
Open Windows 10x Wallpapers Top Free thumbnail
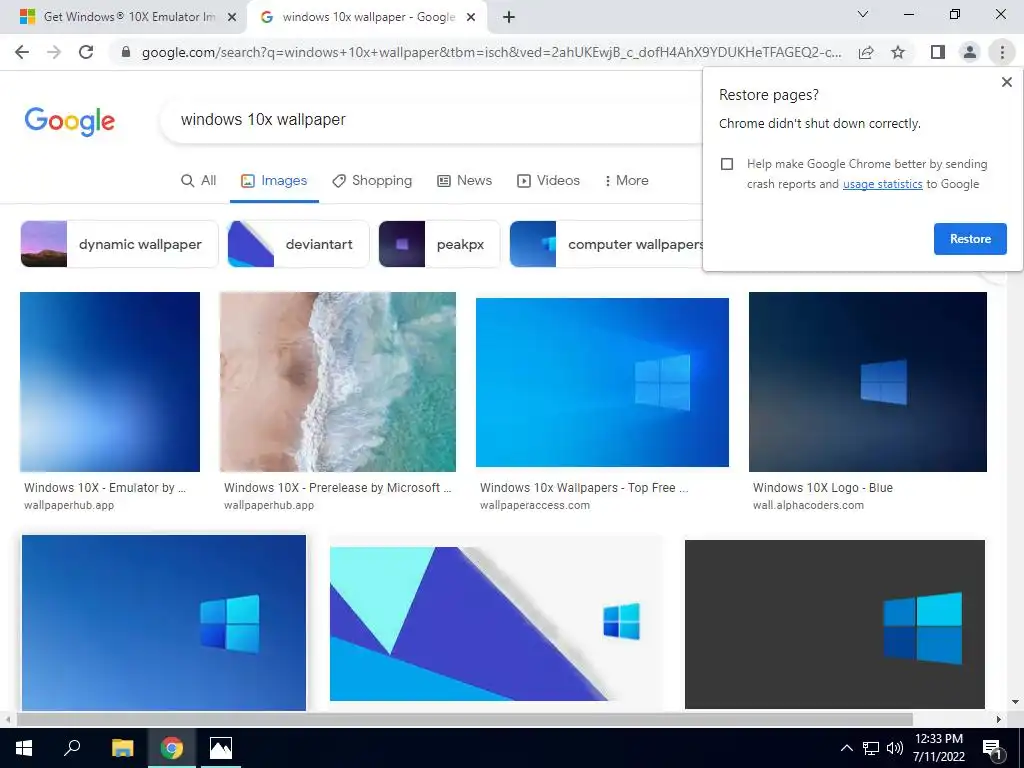(x=602, y=382)
